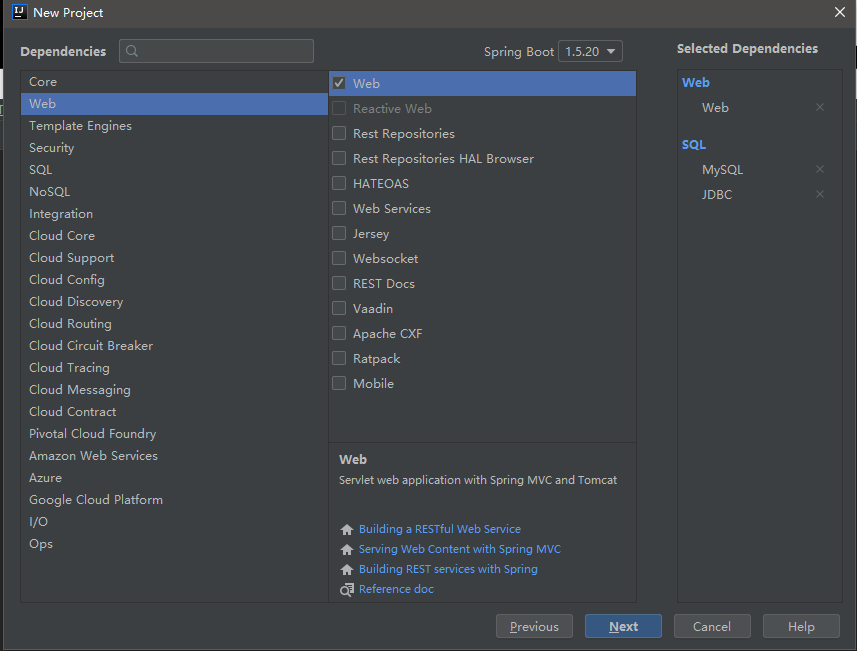Remove Web from selected dependencies
The height and width of the screenshot is (651, 857).
tap(819, 107)
